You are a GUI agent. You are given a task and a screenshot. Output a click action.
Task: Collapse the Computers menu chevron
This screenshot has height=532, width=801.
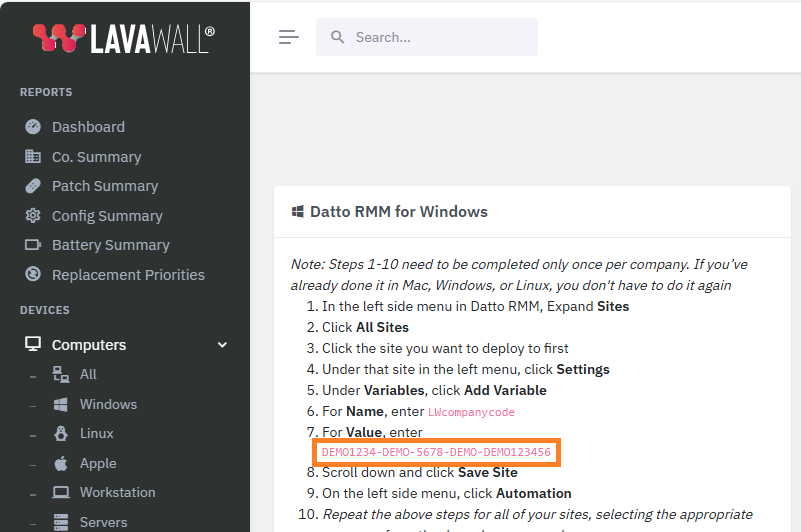222,345
